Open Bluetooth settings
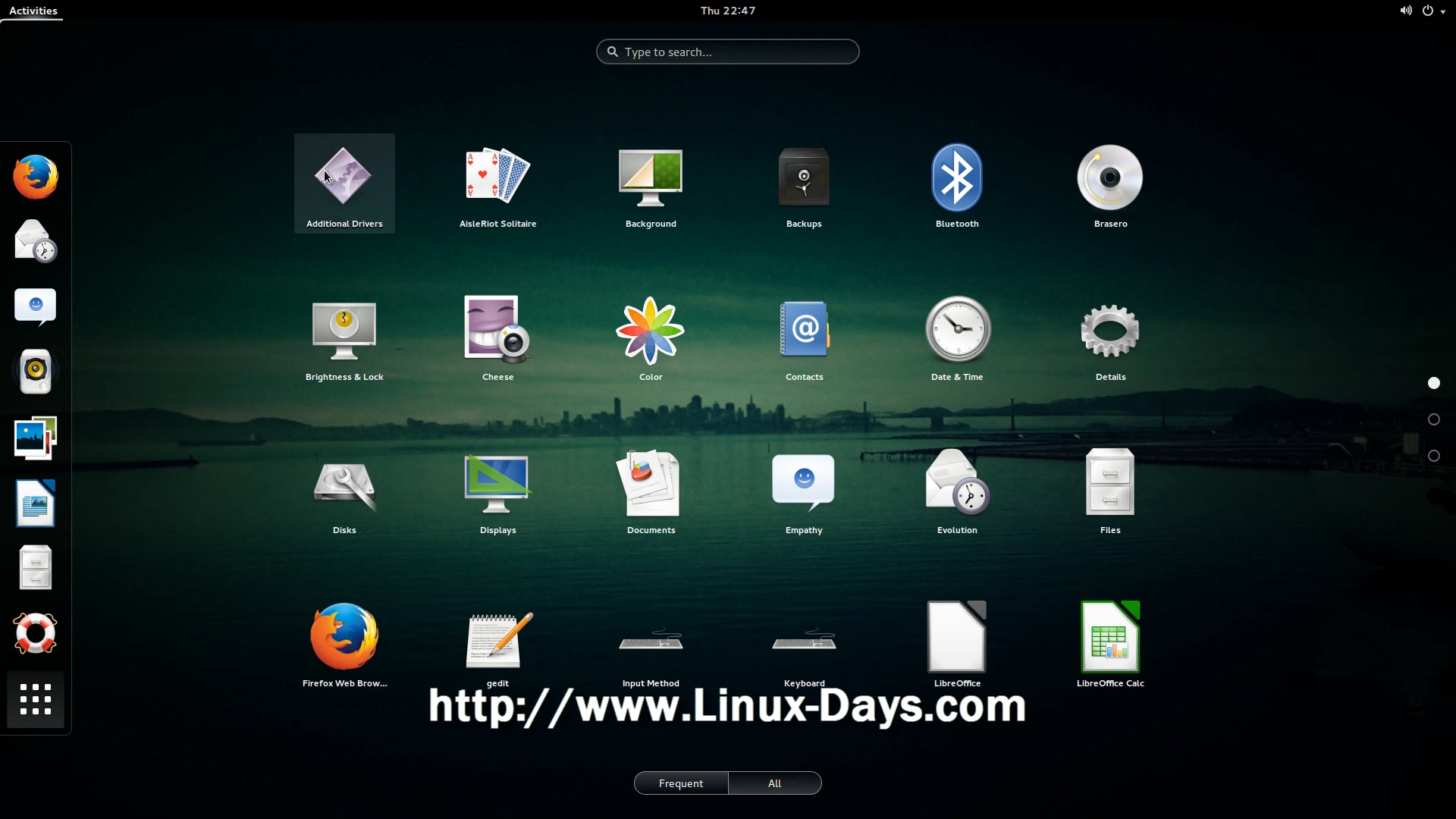The width and height of the screenshot is (1456, 819). coord(957,184)
